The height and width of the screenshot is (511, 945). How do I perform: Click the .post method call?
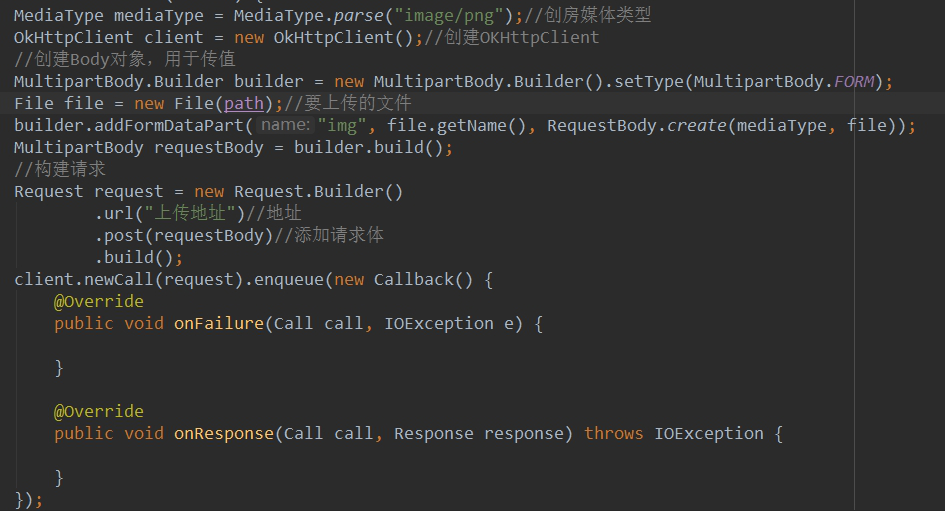coord(119,236)
